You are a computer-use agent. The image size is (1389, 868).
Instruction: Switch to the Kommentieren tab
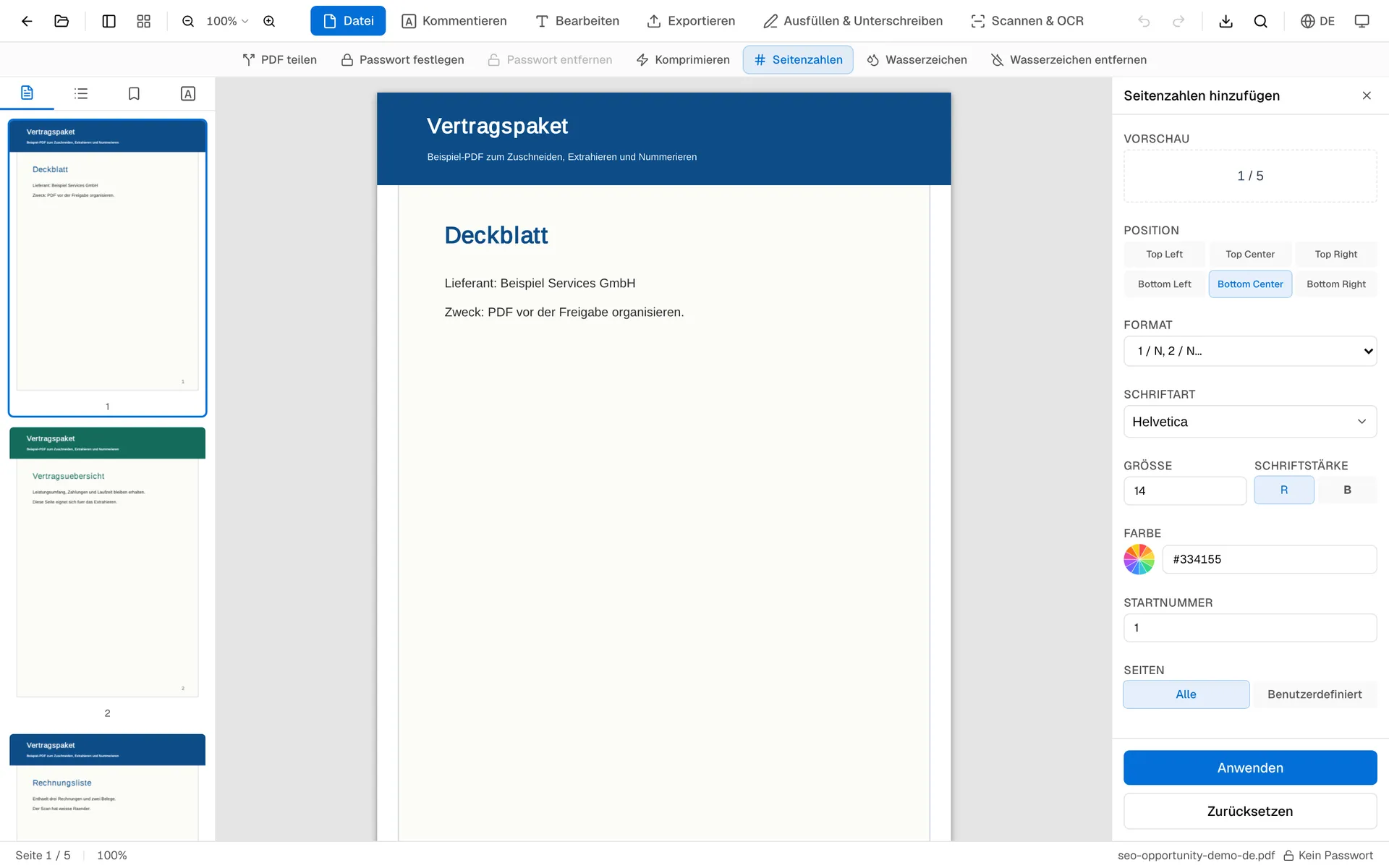(454, 21)
